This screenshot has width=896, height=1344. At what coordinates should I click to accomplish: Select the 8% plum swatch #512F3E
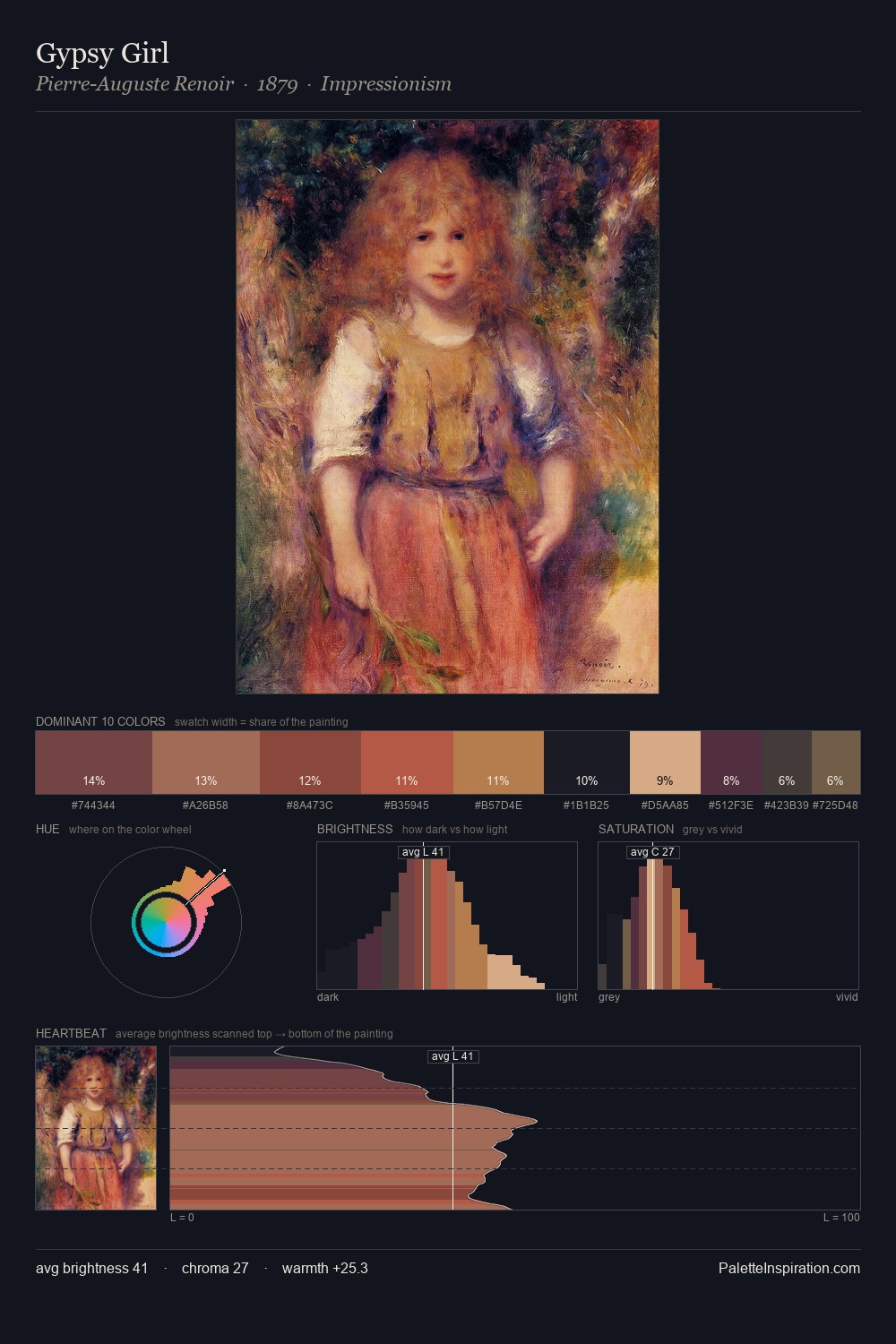(731, 762)
